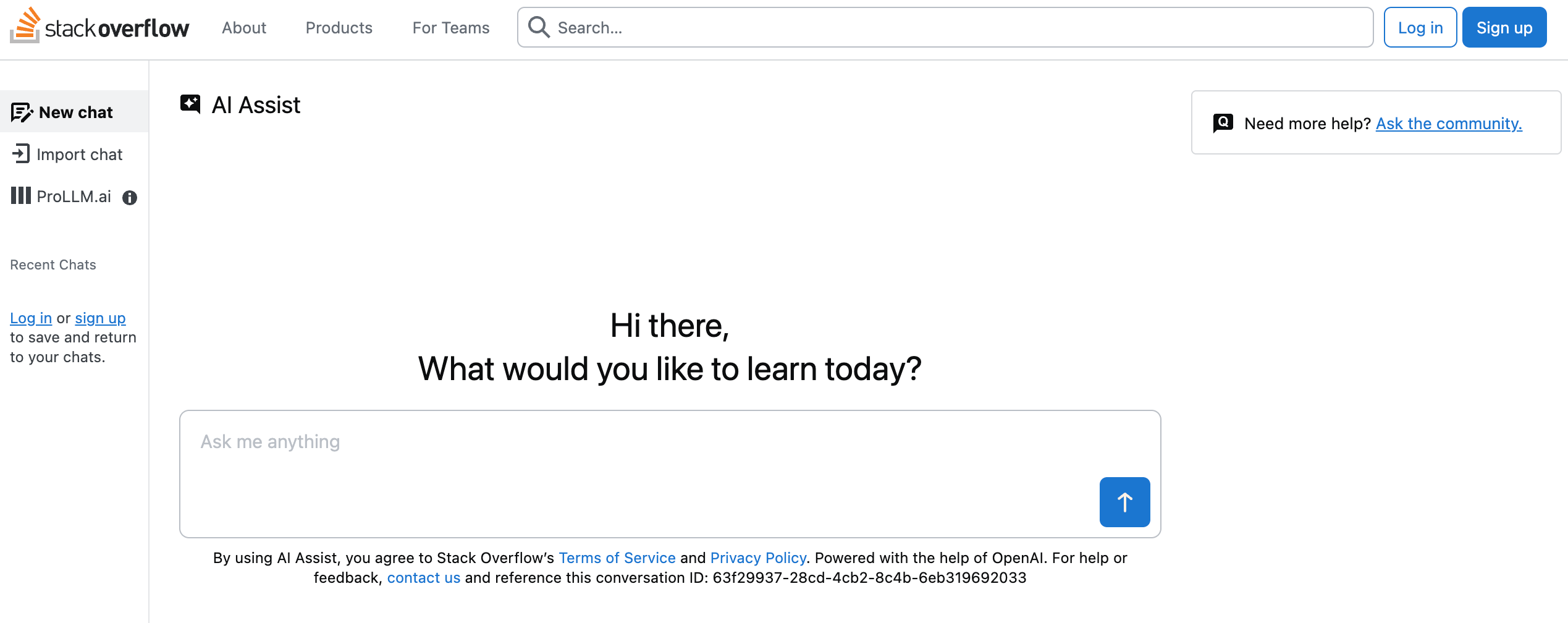Open the ProLLM.ai info icon
The height and width of the screenshot is (623, 1568).
pyautogui.click(x=130, y=198)
